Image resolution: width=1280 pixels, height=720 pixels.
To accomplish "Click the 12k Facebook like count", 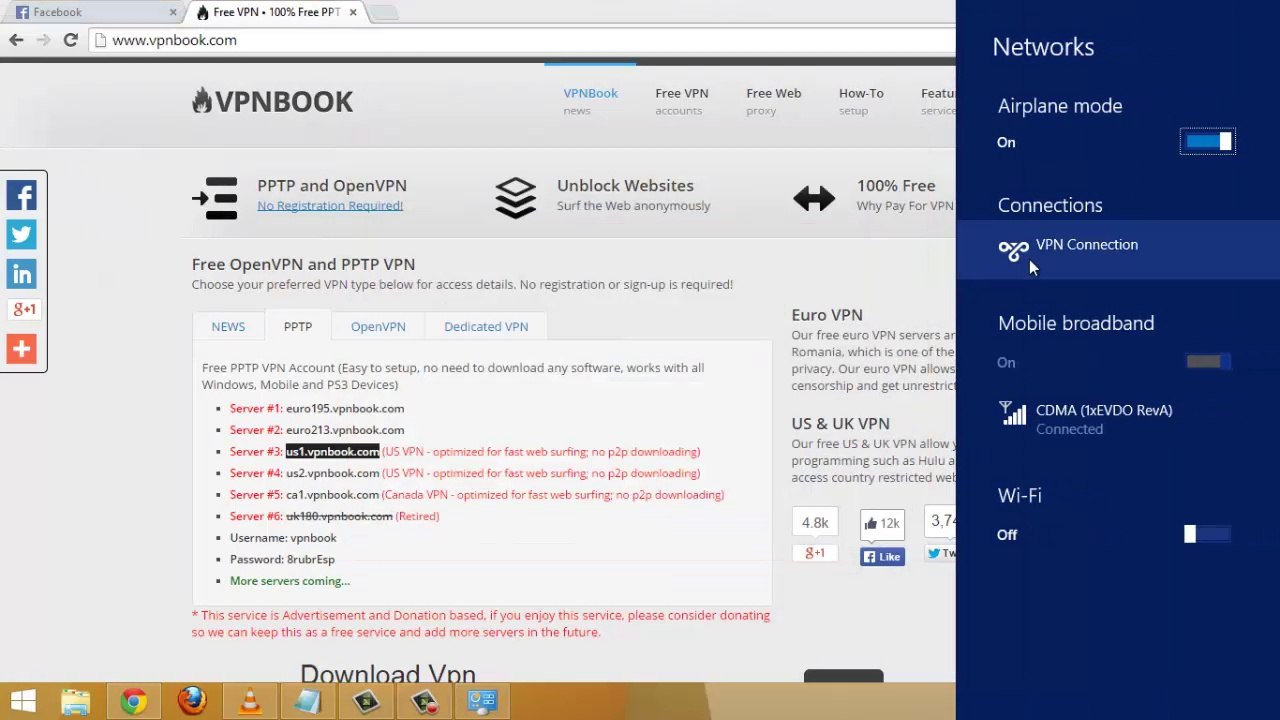I will 882,523.
